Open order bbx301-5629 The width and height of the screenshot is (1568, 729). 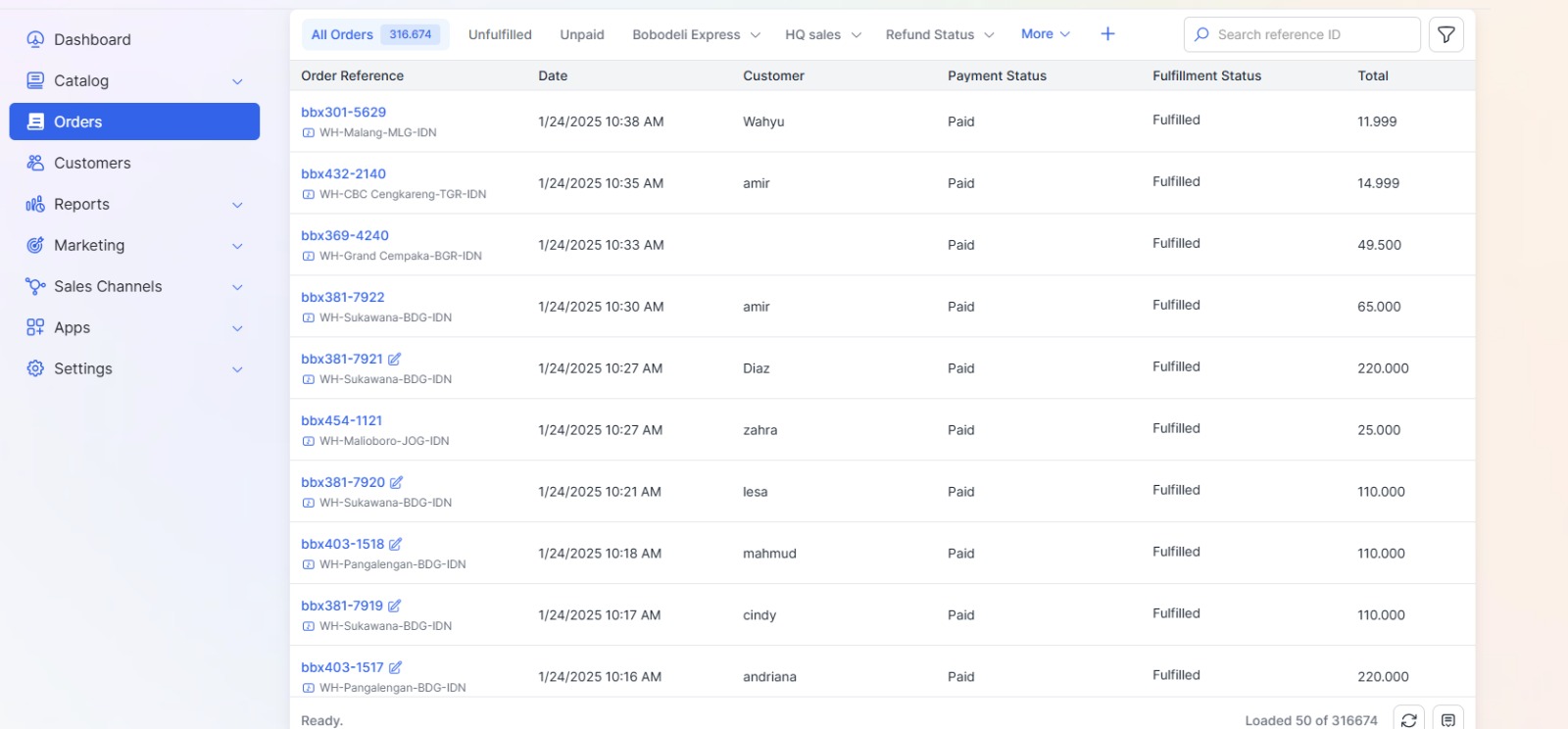coord(343,112)
